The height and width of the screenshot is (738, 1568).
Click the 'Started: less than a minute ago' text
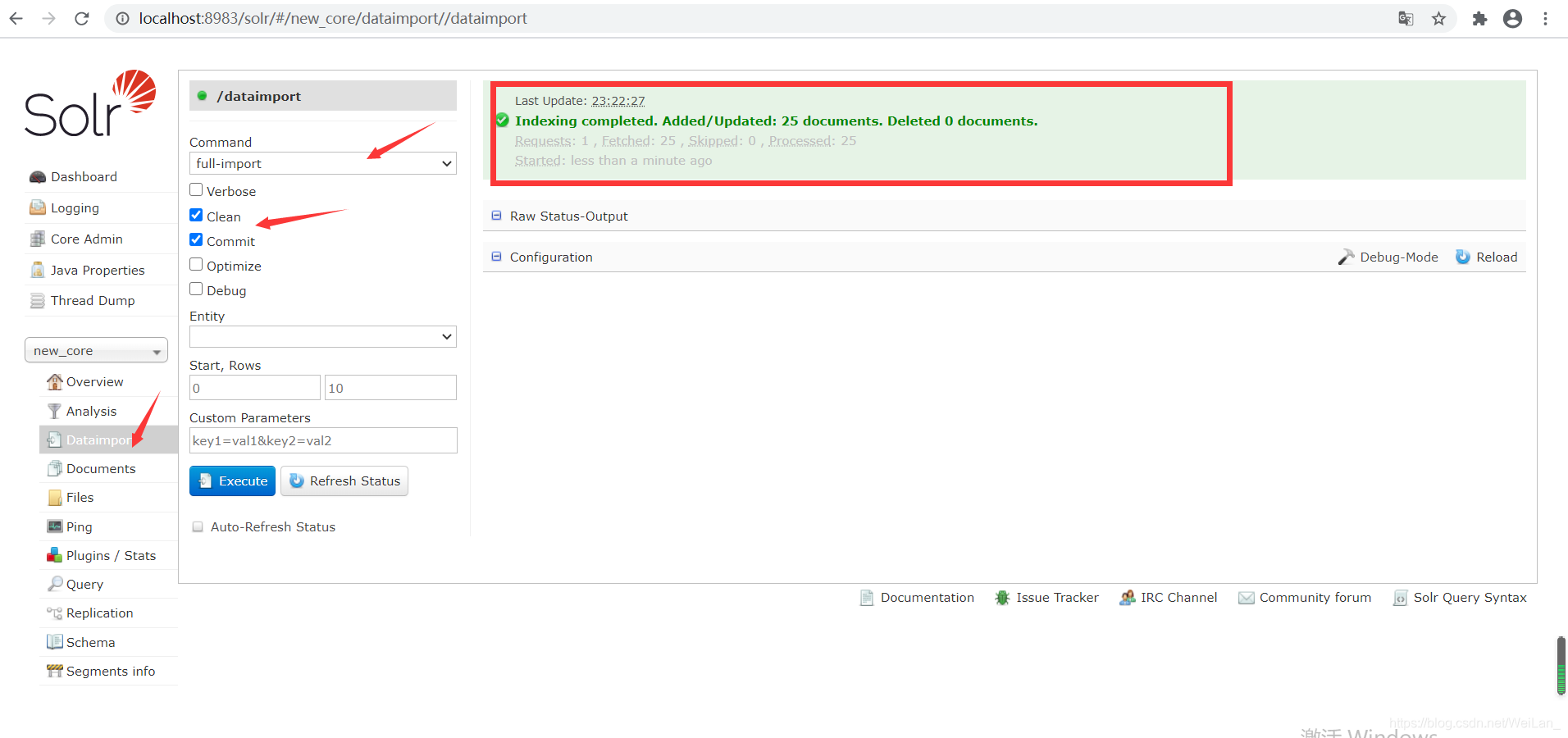pyautogui.click(x=613, y=161)
